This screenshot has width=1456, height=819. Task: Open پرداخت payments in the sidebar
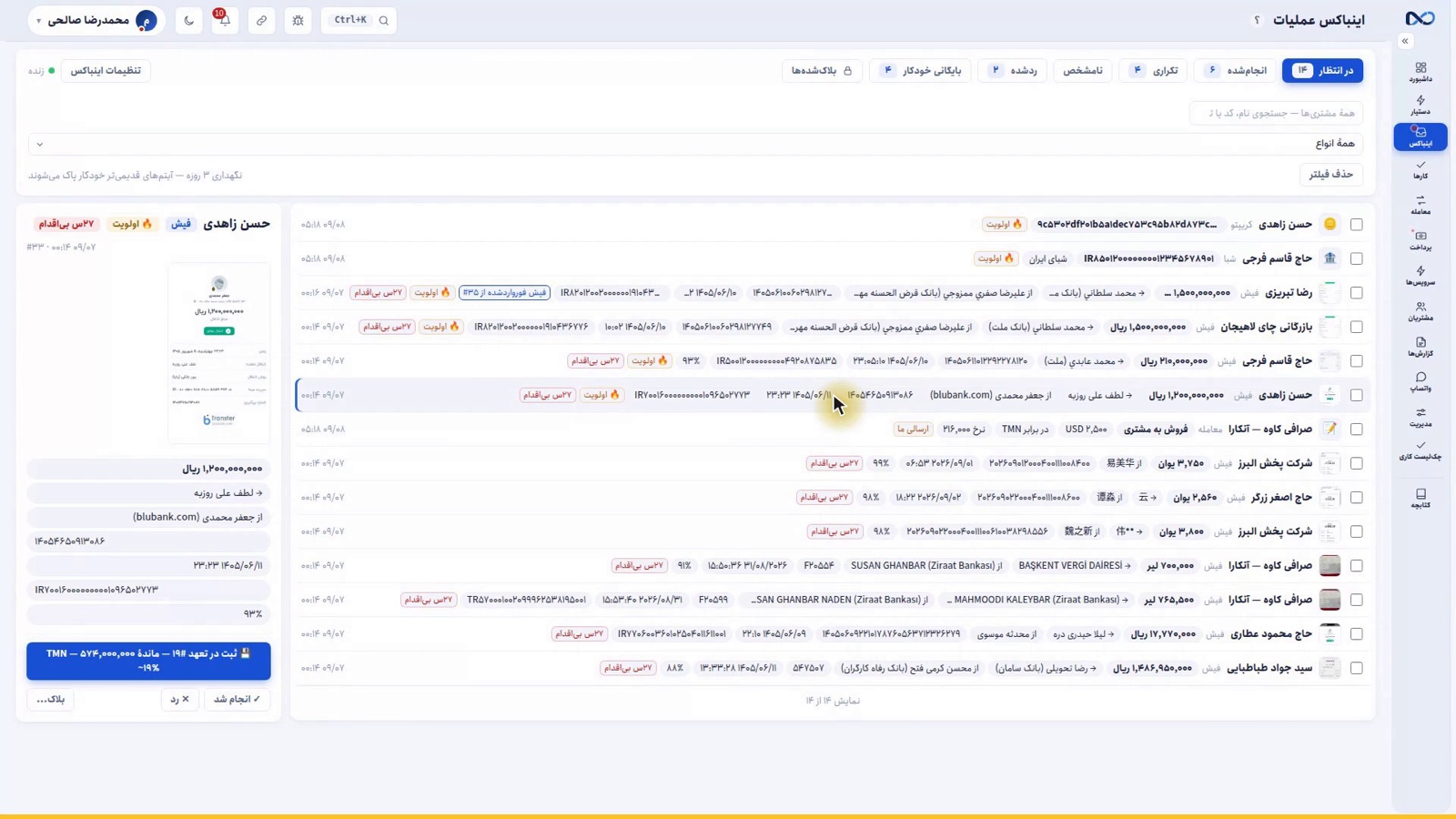tap(1420, 240)
